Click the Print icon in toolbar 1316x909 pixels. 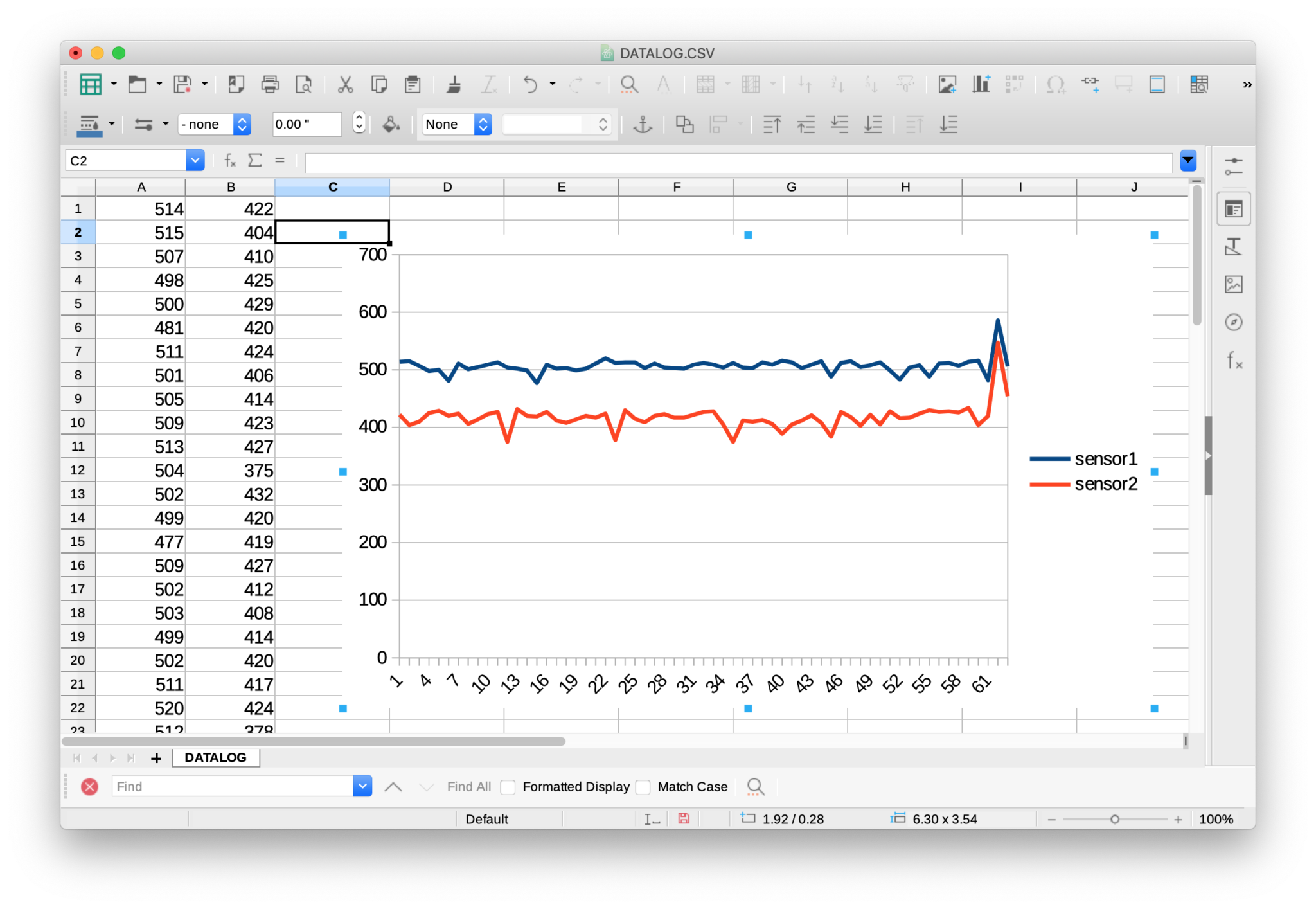pyautogui.click(x=270, y=84)
